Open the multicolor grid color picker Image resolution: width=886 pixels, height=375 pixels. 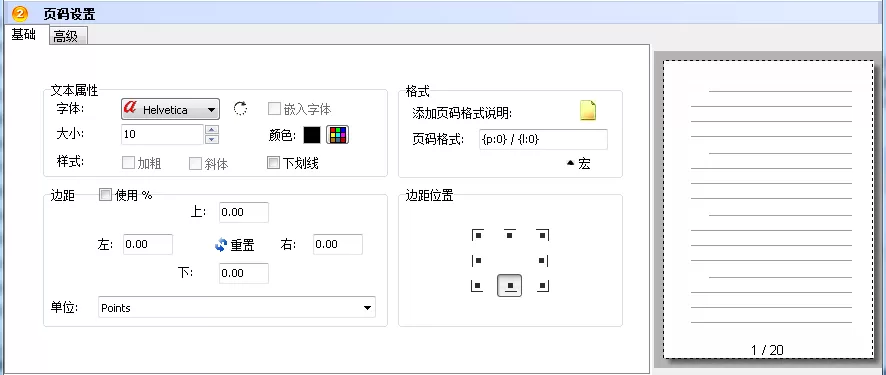click(x=338, y=135)
